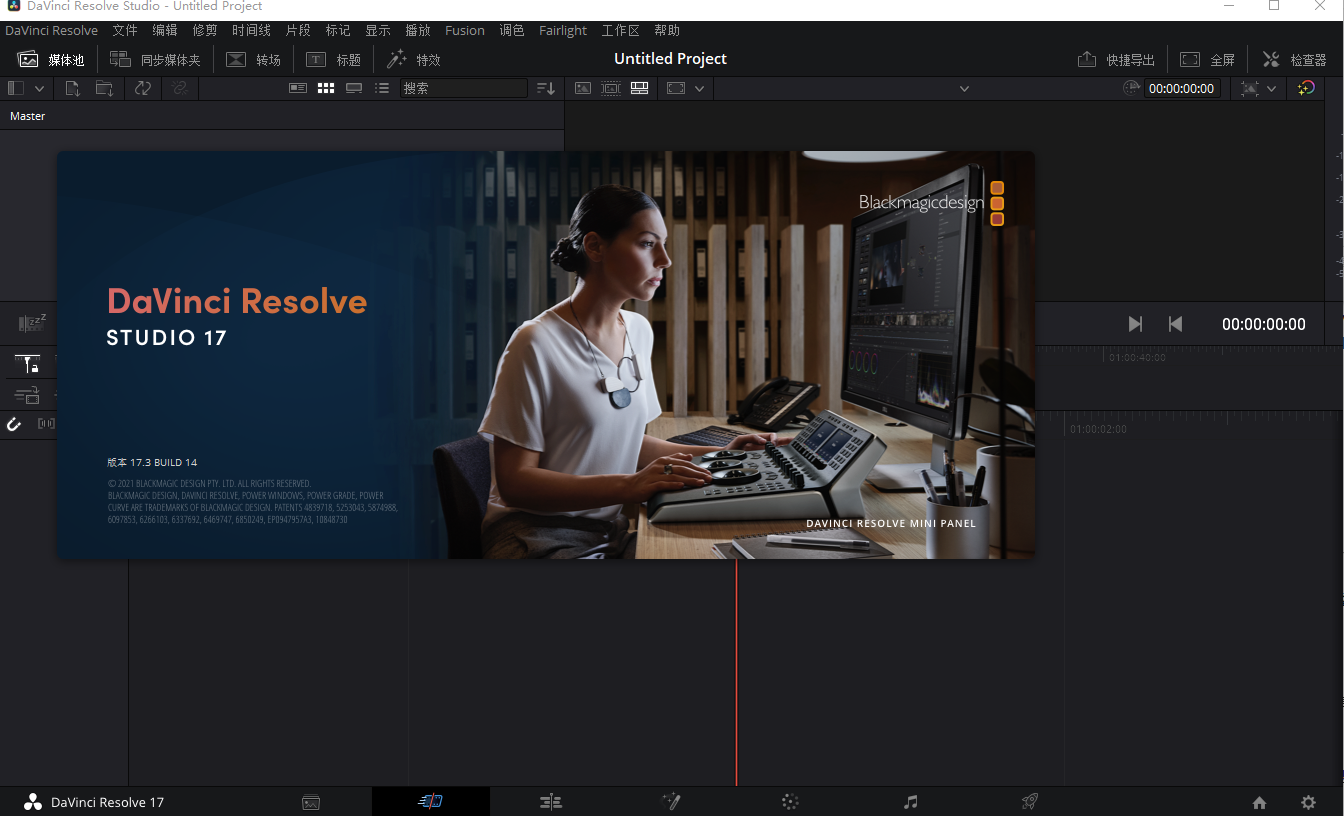Screen dimensions: 1344x816
Task: Click the DaVinci Resolve 17 logo
Action: point(33,802)
